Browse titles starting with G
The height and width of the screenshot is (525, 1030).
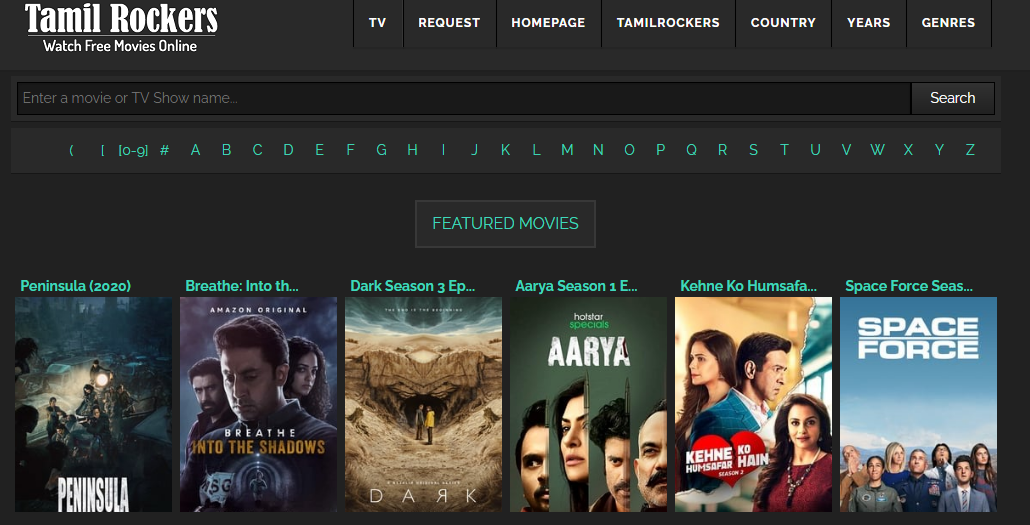381,150
